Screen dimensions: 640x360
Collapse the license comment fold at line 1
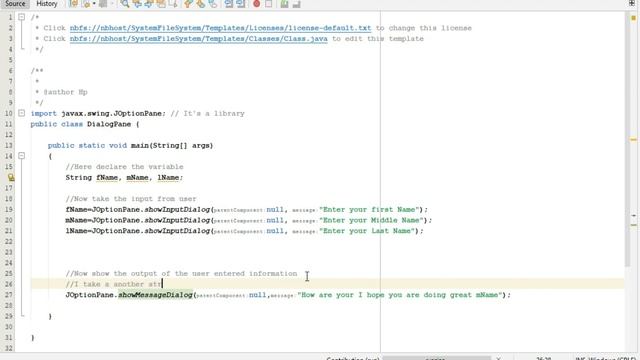(x=22, y=17)
